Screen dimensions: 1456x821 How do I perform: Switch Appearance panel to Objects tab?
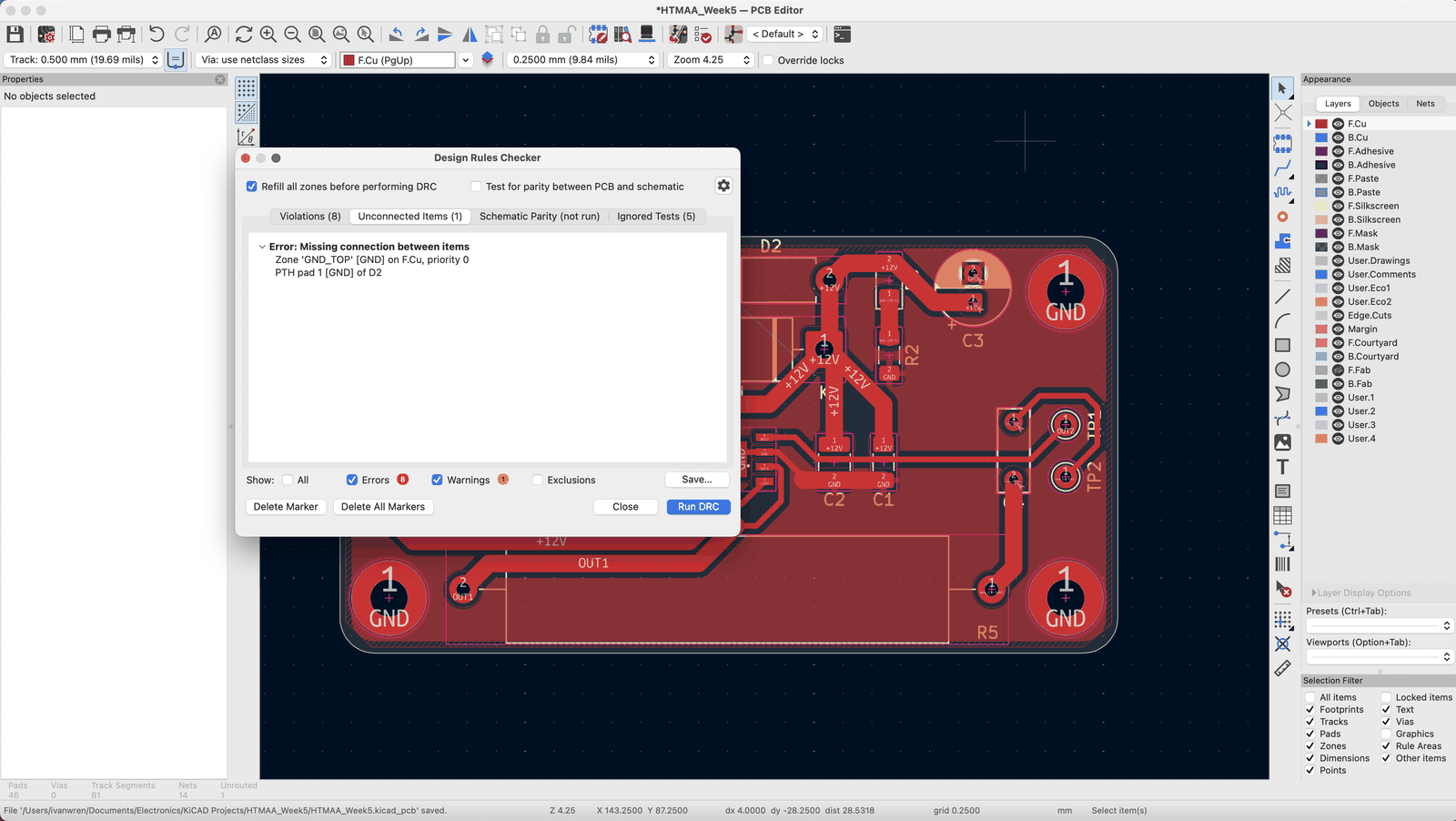click(1383, 104)
